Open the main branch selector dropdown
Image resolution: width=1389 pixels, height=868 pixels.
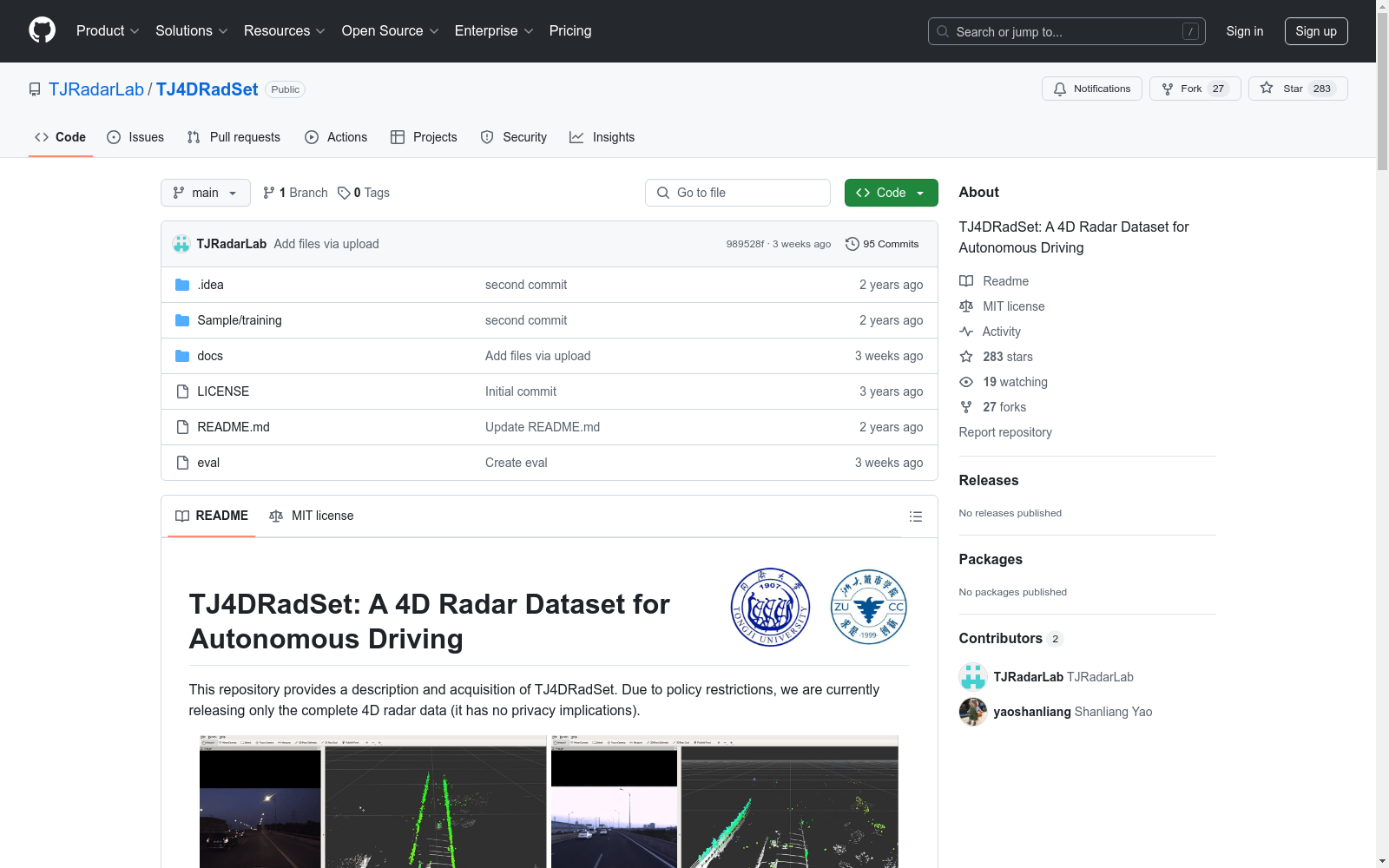click(206, 193)
